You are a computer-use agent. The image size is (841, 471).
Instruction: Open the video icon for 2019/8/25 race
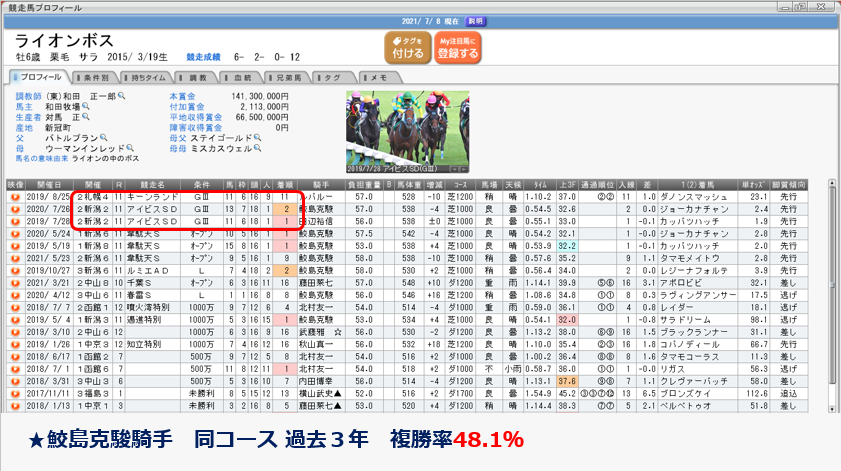(15, 197)
